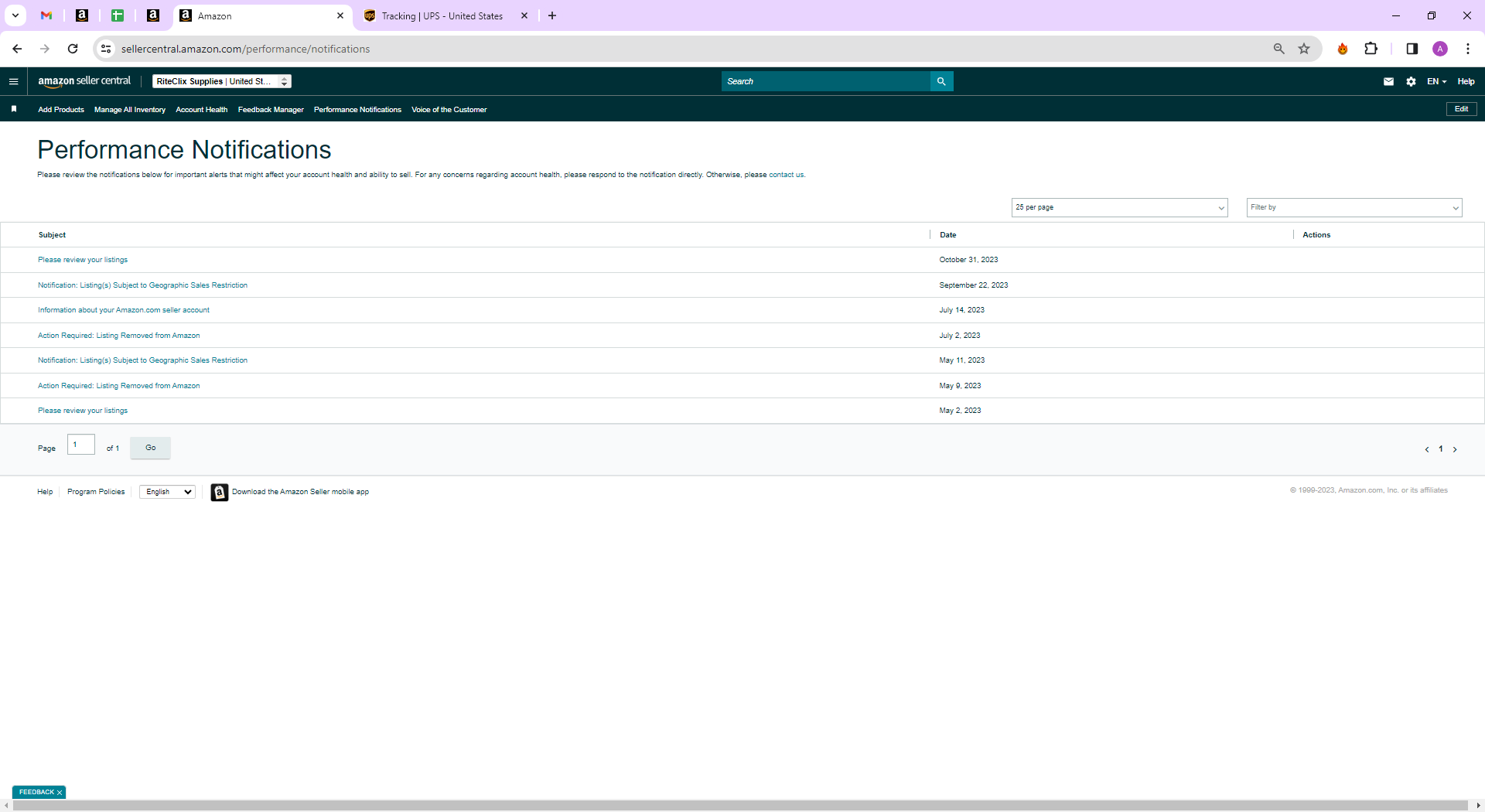
Task: Open the Chrome three-dot menu
Action: (1468, 49)
